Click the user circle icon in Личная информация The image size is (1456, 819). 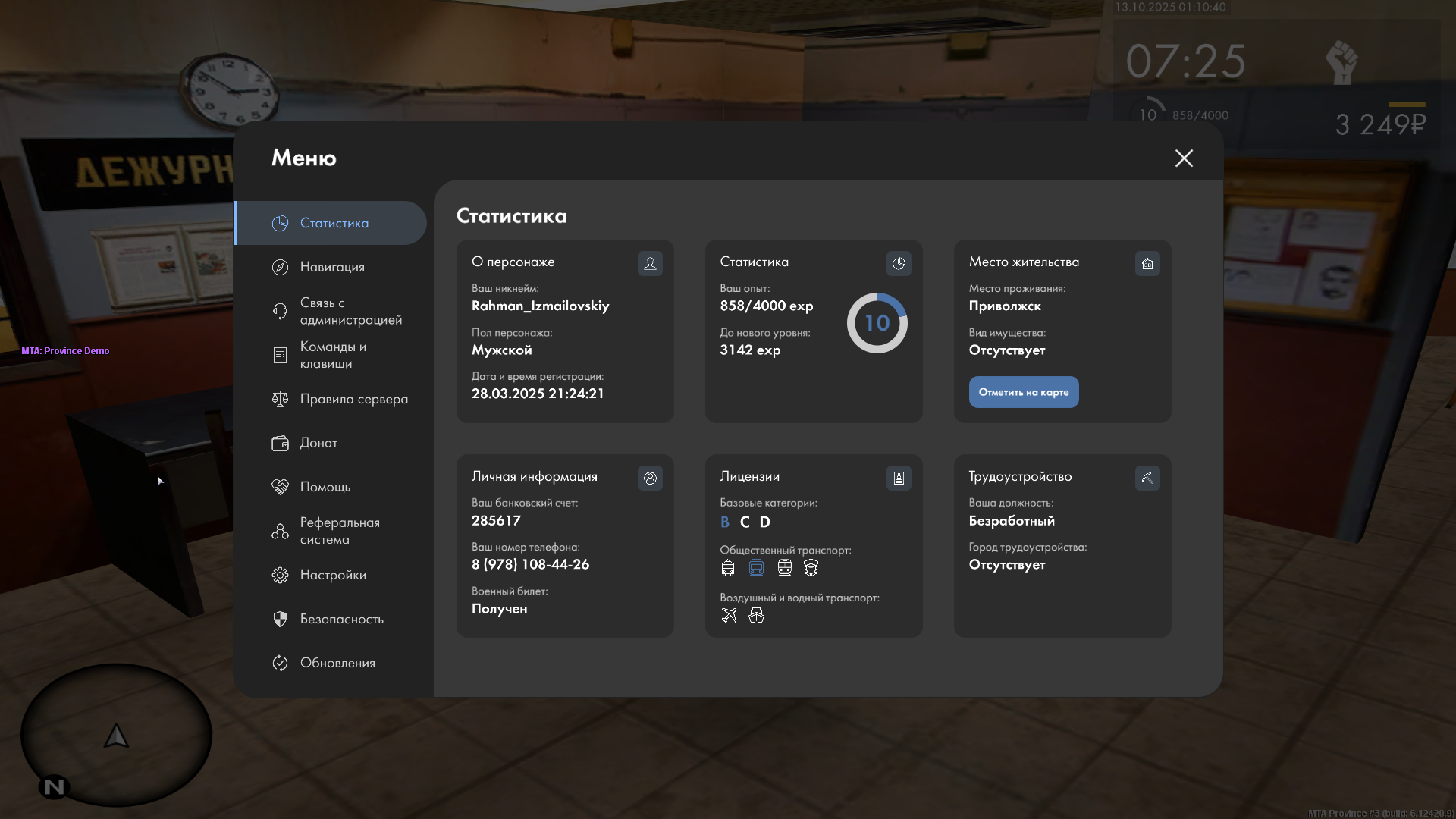[650, 479]
